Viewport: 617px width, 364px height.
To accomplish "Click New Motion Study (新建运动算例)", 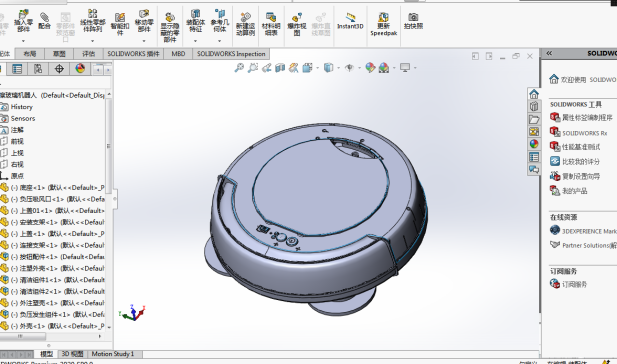I will pyautogui.click(x=245, y=24).
